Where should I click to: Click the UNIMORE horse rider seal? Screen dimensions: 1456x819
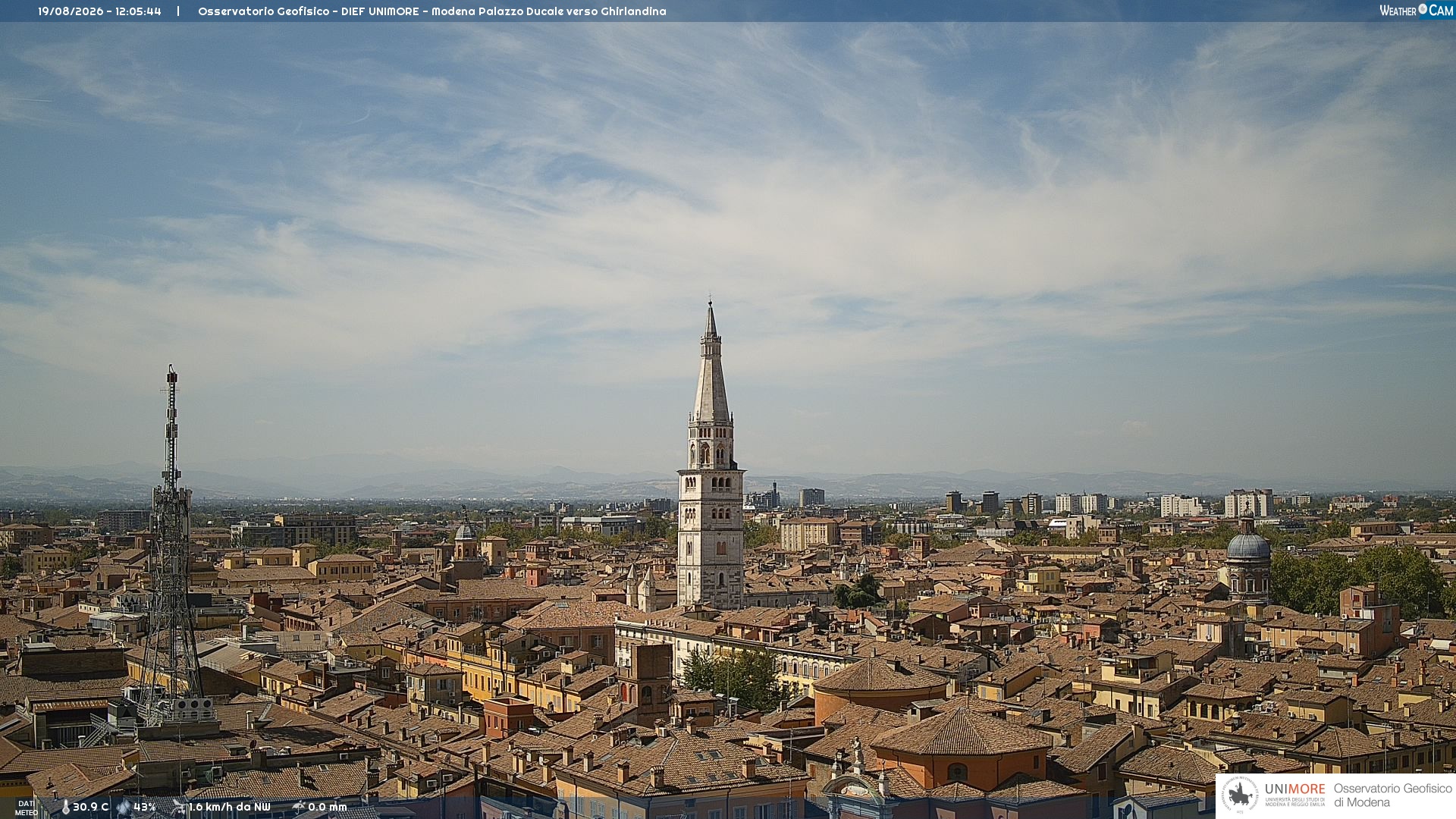[x=1240, y=795]
